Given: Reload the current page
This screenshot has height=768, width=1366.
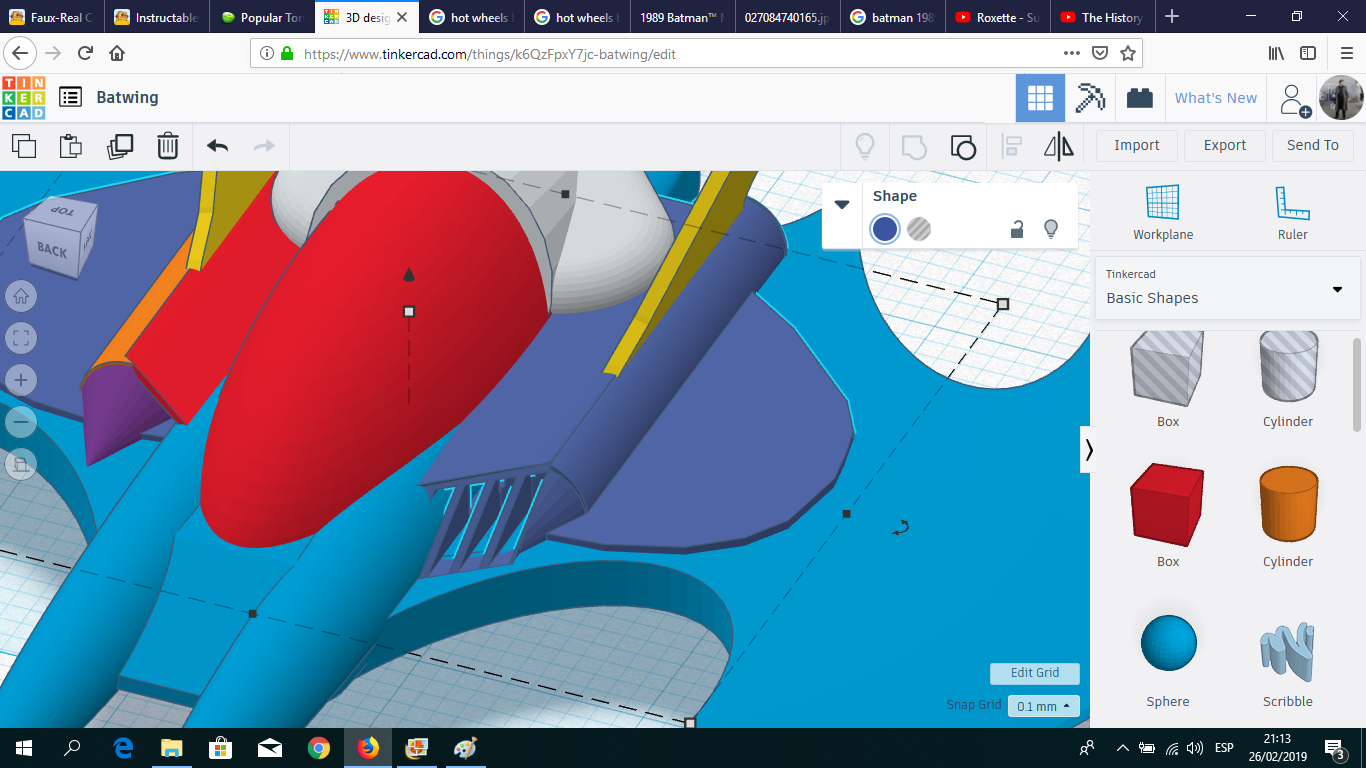Looking at the screenshot, I should (85, 54).
